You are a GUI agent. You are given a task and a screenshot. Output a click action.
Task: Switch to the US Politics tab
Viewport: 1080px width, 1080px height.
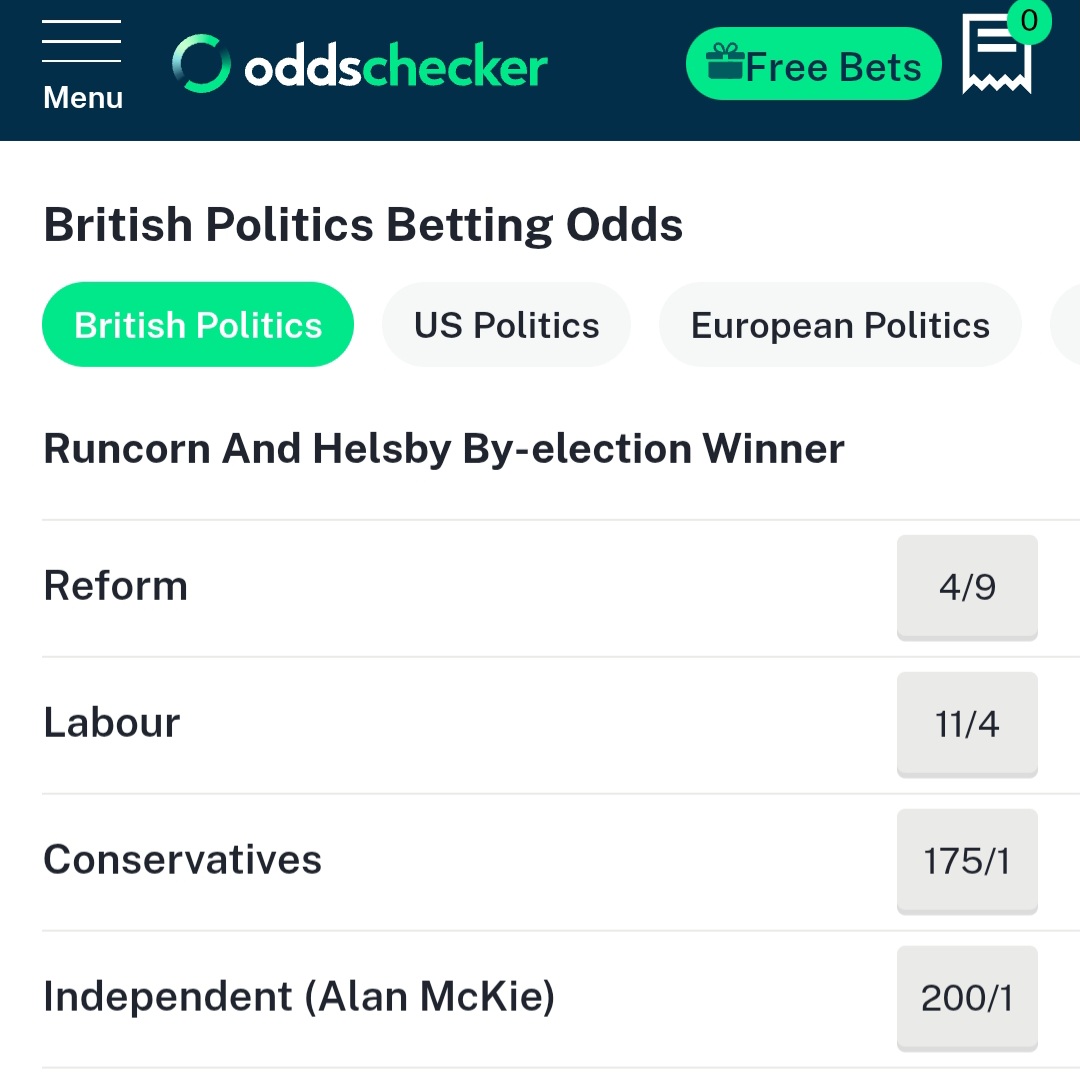506,324
